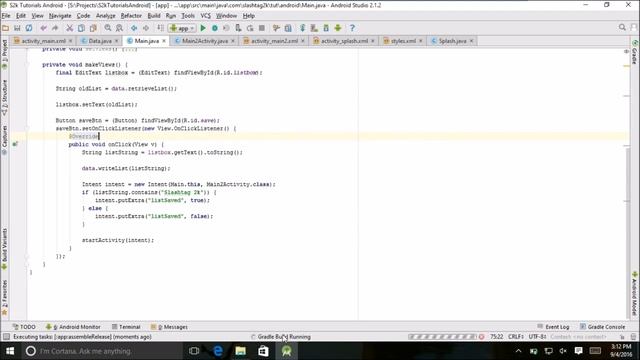Open Android Monitor tool window

[x=73, y=327]
